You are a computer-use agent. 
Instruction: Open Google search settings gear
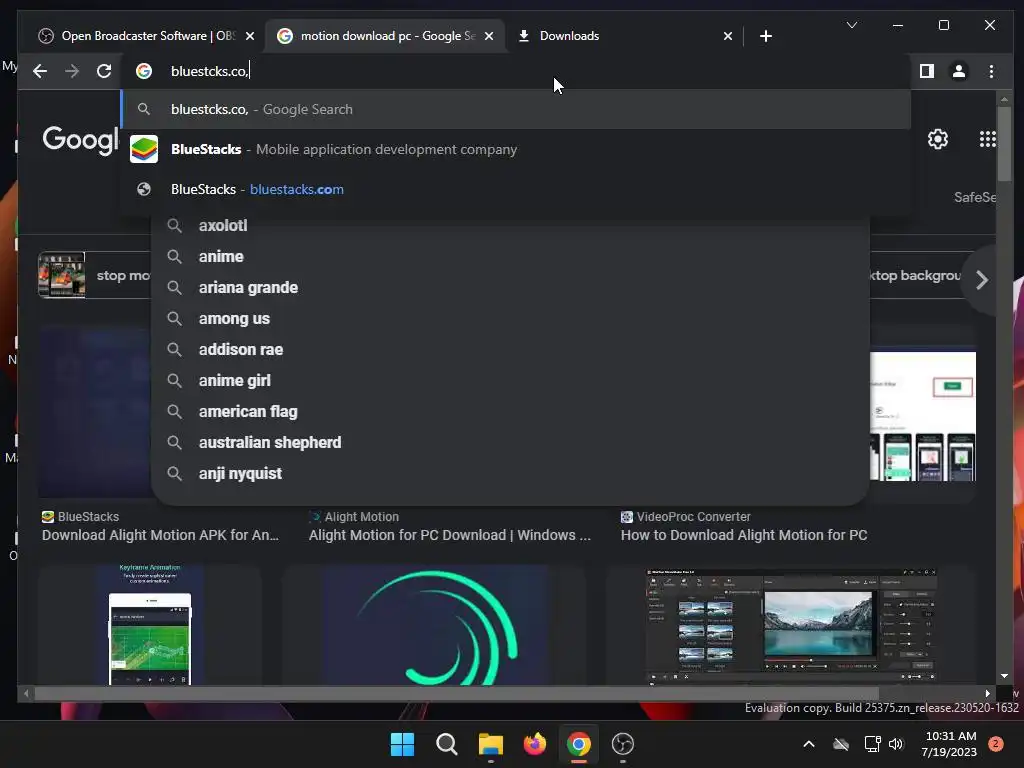point(938,139)
